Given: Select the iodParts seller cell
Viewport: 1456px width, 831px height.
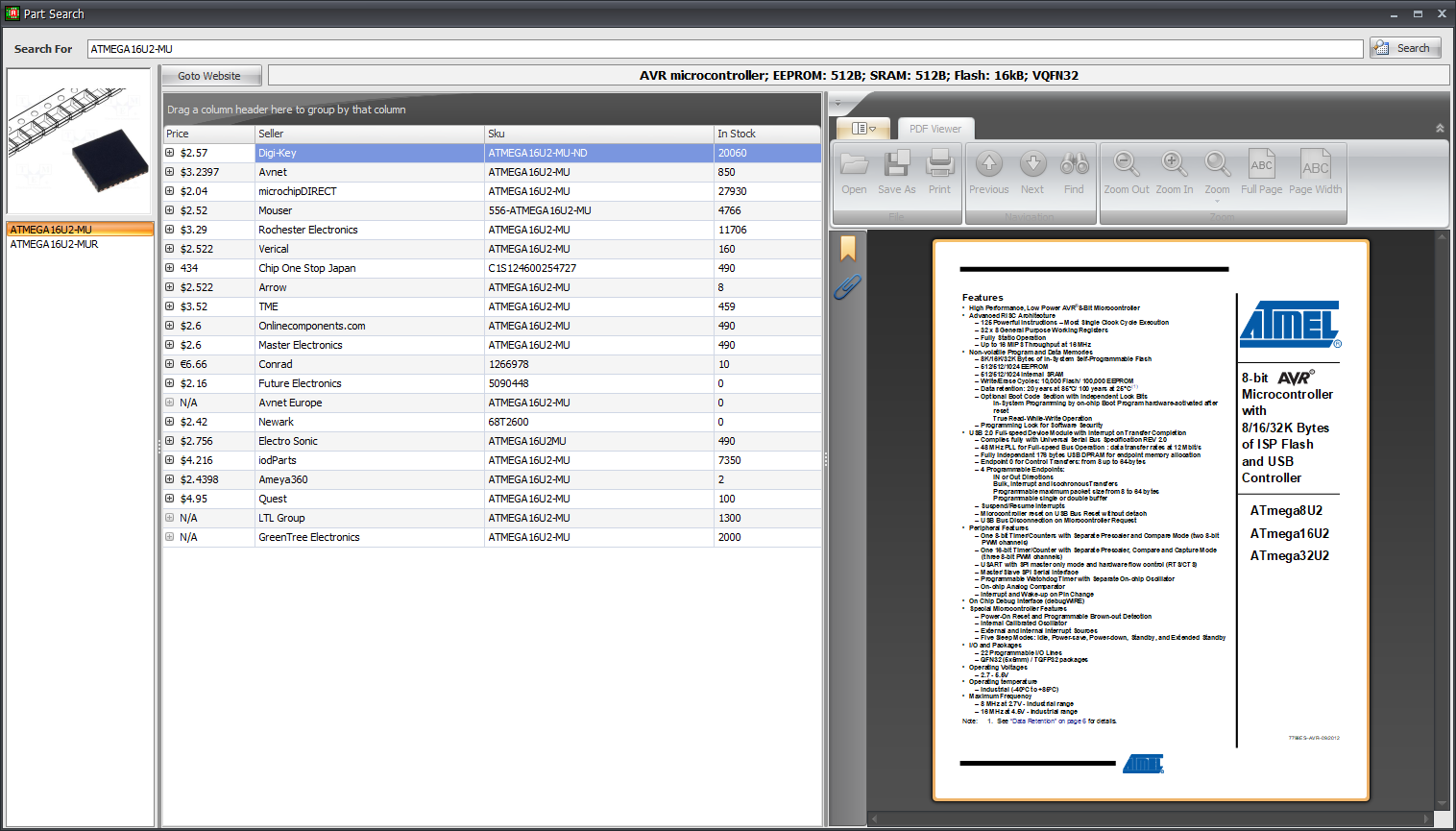Looking at the screenshot, I should click(370, 460).
